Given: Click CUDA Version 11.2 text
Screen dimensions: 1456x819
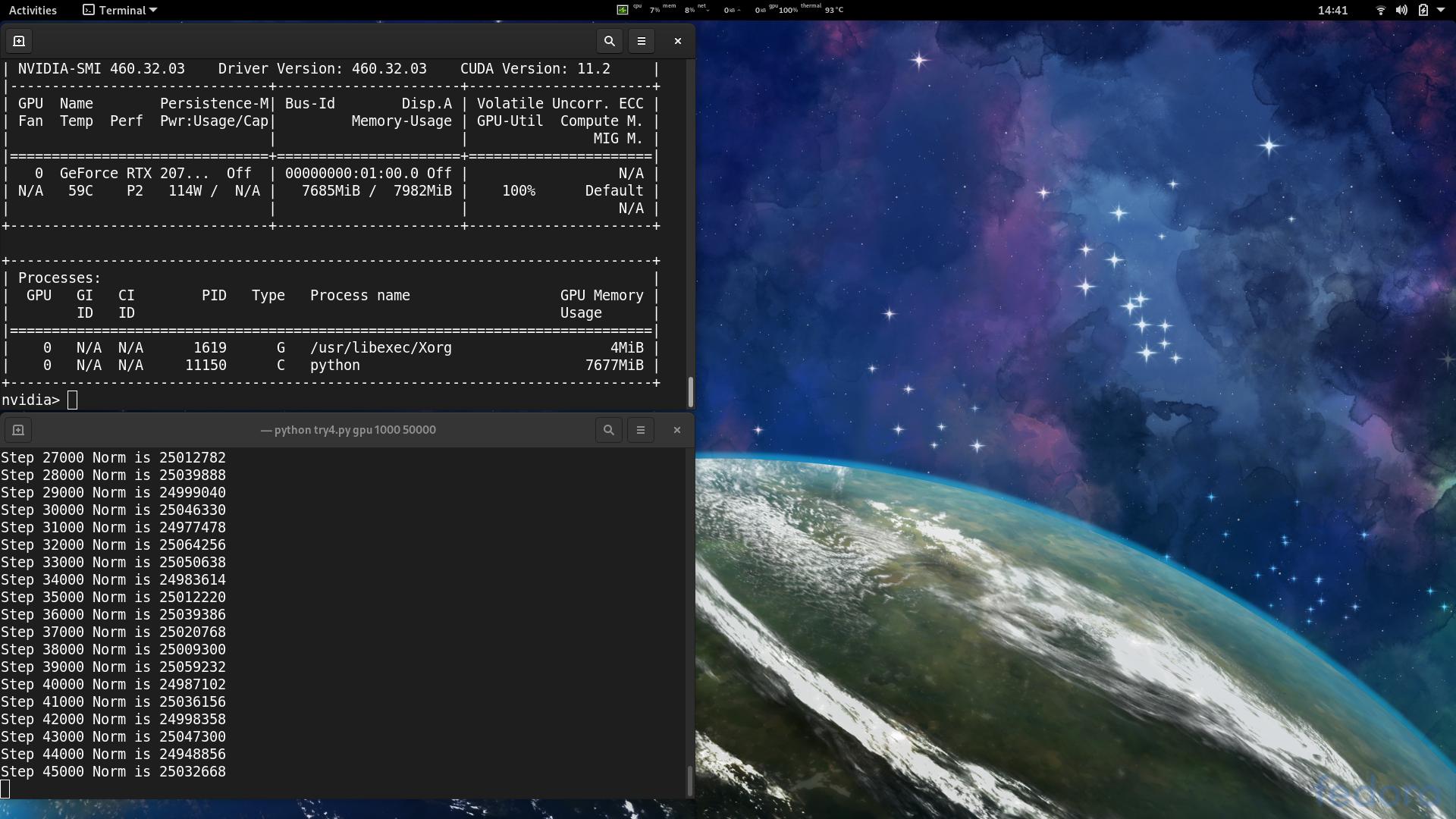Looking at the screenshot, I should 535,69.
